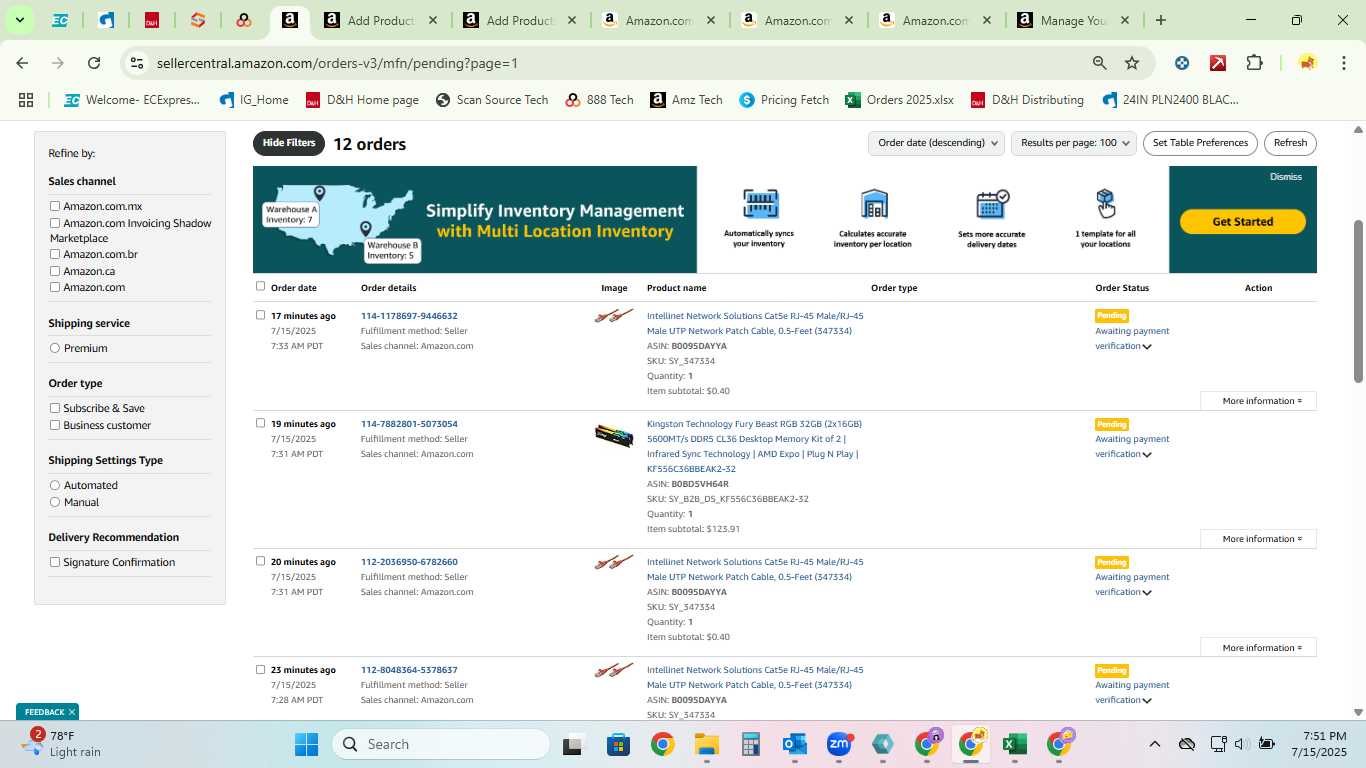This screenshot has width=1366, height=768.
Task: Open site information icon in address bar
Action: click(137, 63)
